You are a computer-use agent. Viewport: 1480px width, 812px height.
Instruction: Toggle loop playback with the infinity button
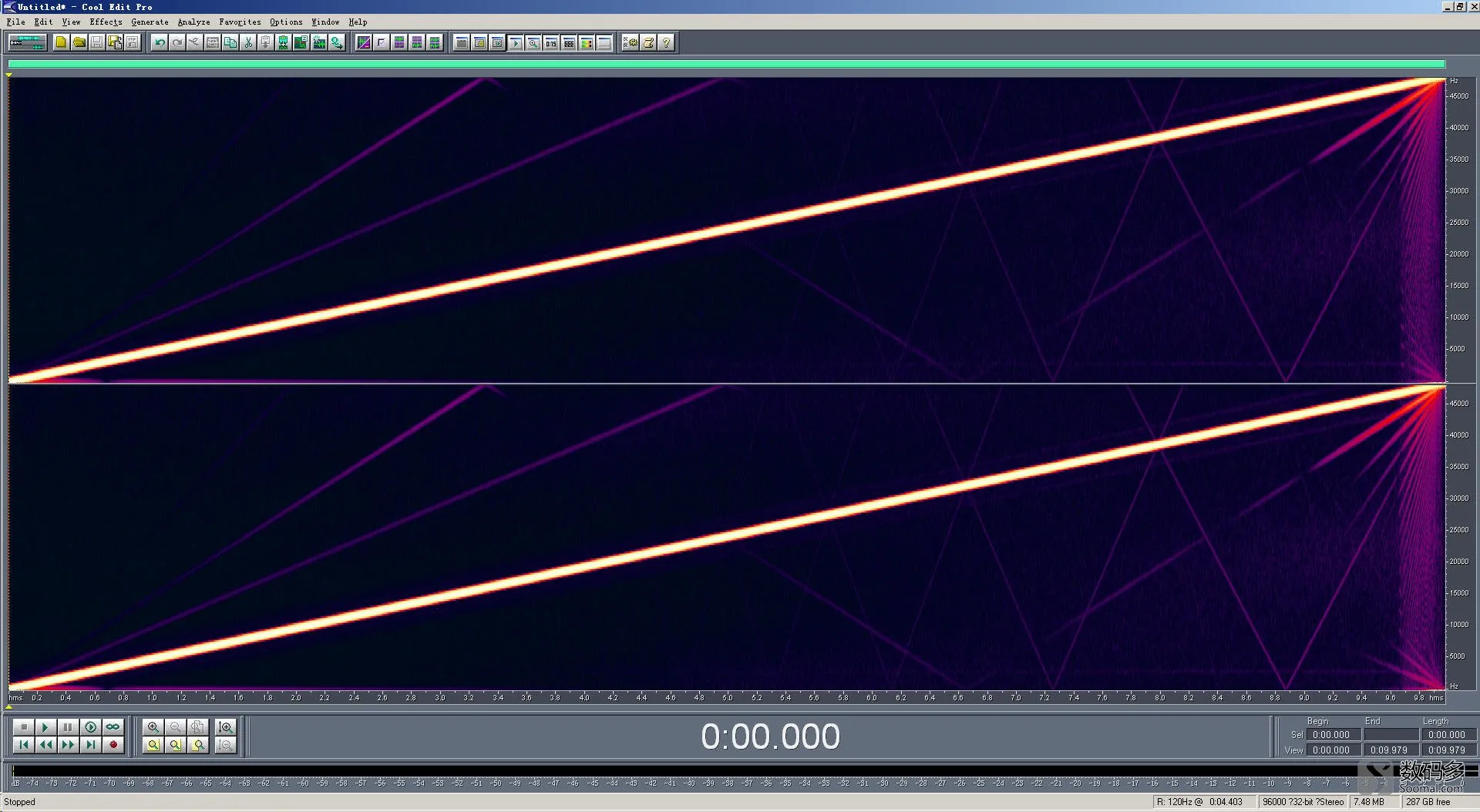pyautogui.click(x=113, y=726)
